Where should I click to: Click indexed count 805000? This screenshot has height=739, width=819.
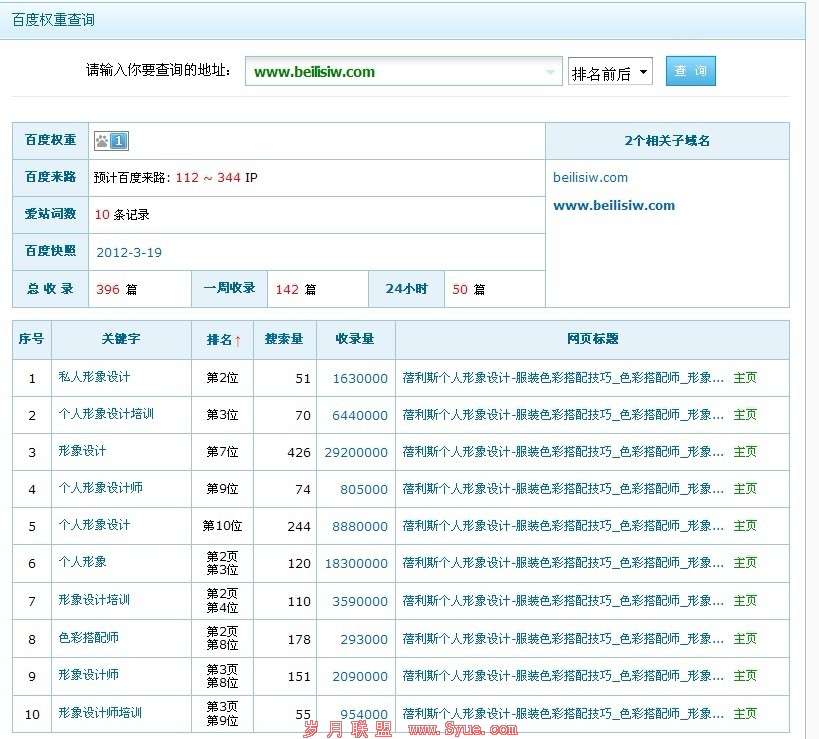pos(364,490)
